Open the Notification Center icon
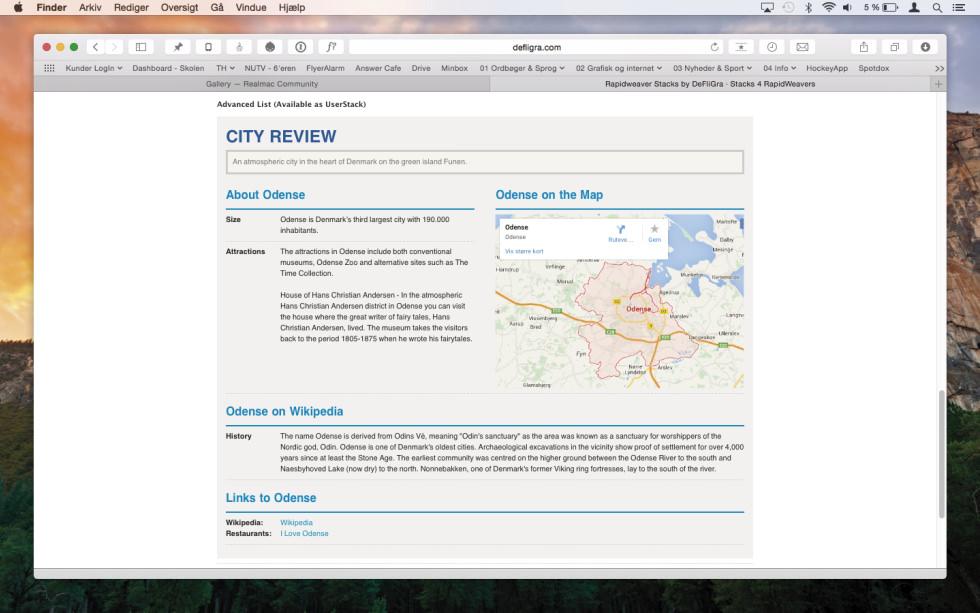Screen dimensions: 980x613 pyautogui.click(x=958, y=7)
